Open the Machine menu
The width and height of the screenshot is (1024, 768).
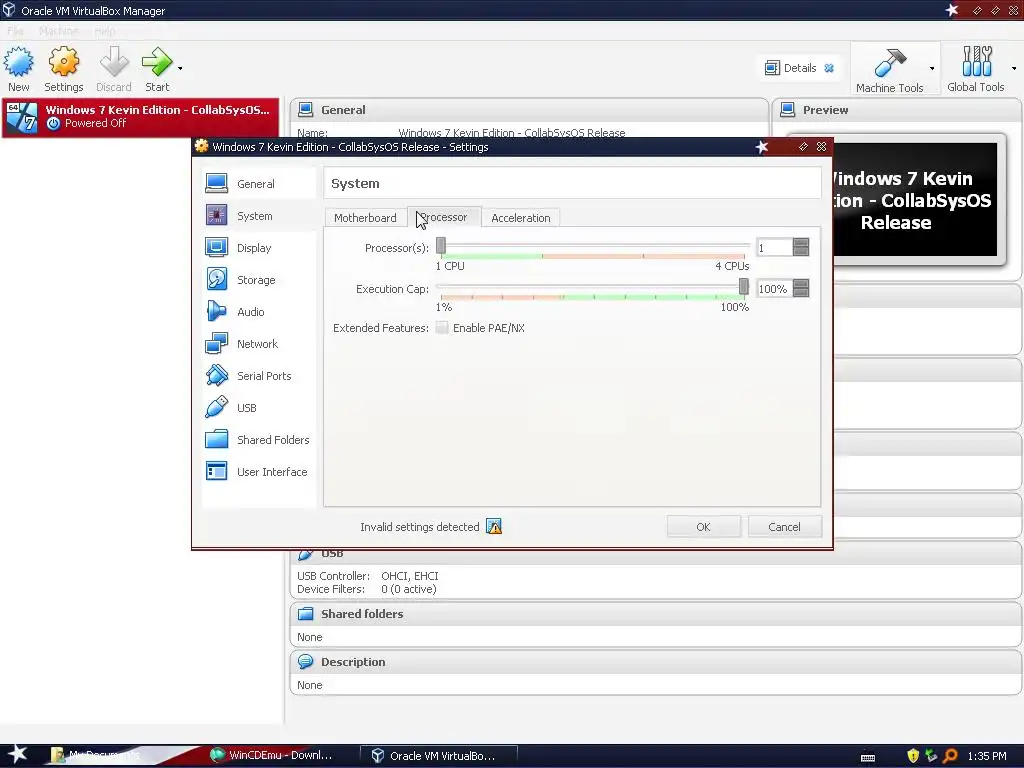point(59,31)
